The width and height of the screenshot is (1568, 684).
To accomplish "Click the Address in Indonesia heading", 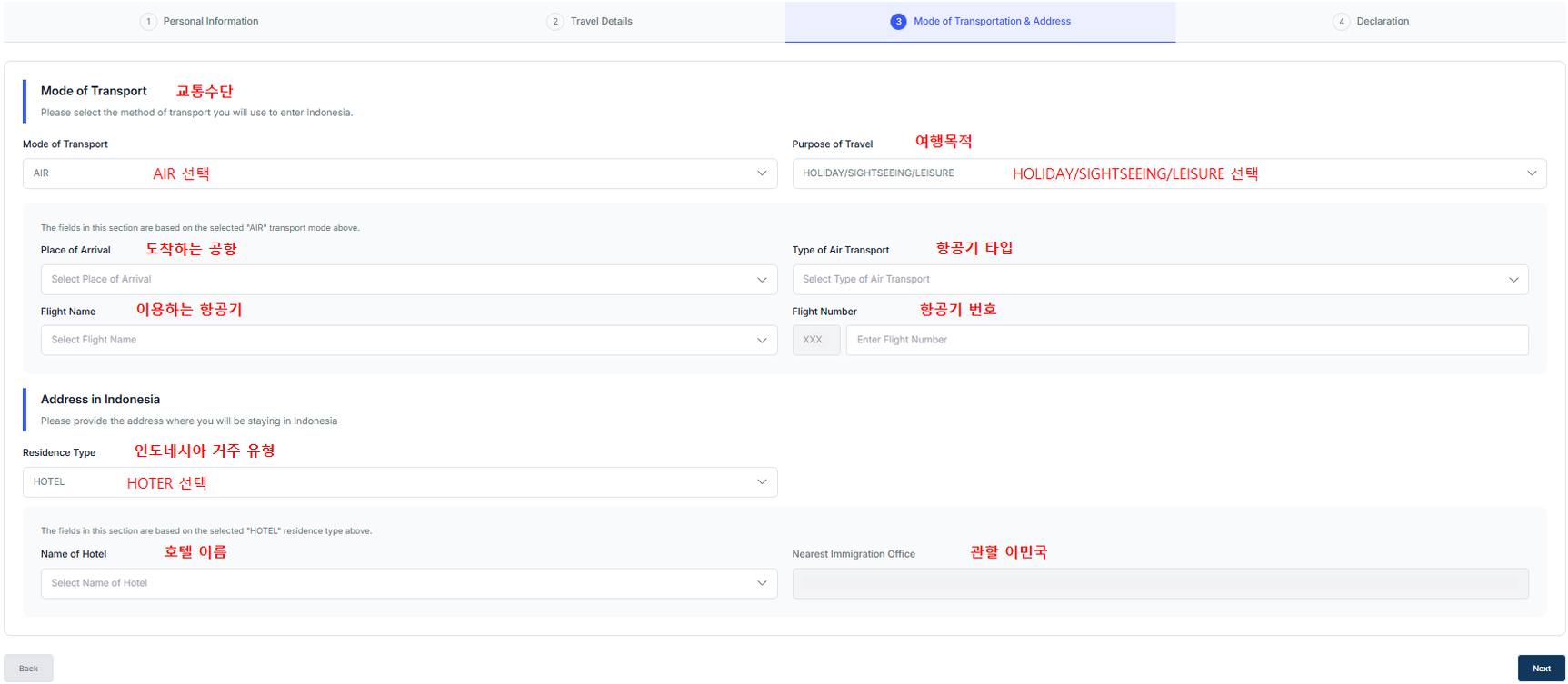I will [x=100, y=400].
